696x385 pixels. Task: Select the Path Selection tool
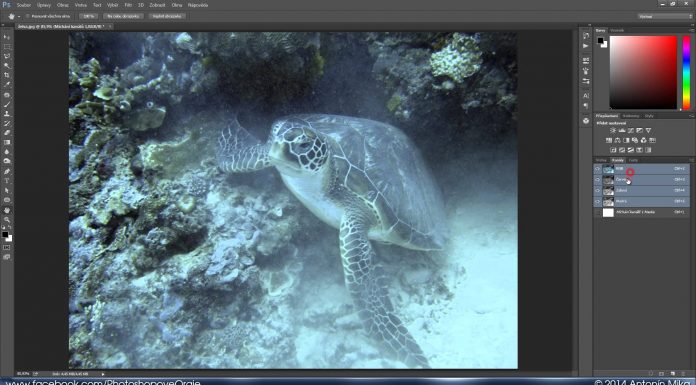pos(7,190)
